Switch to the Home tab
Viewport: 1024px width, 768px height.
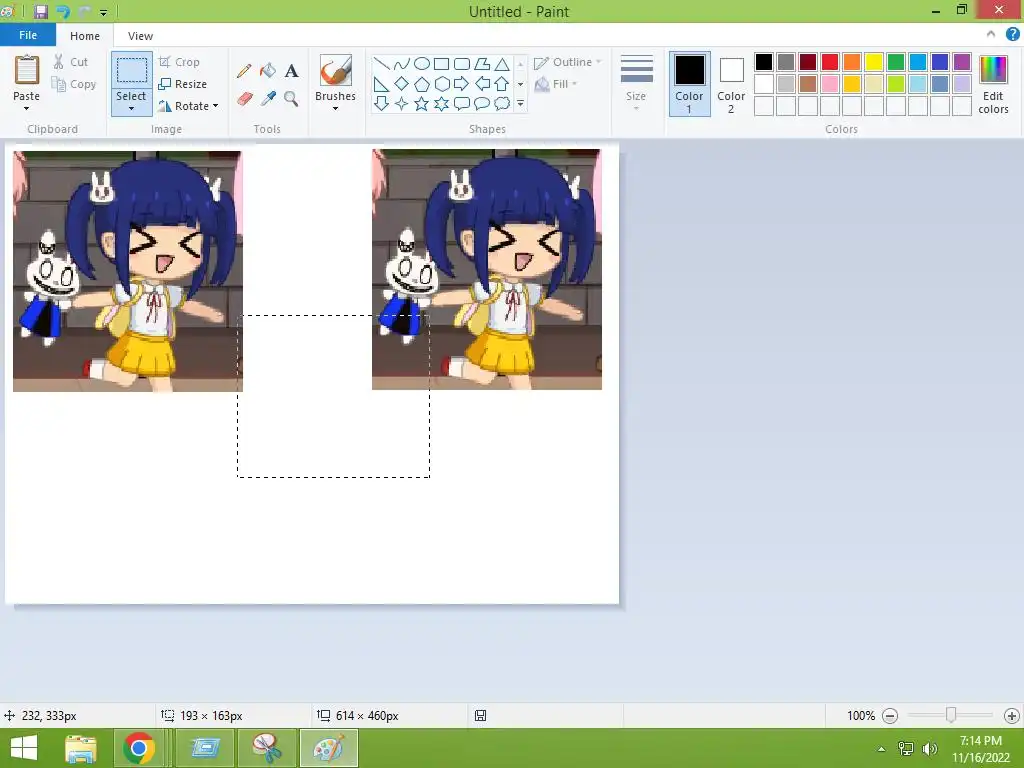click(x=85, y=36)
